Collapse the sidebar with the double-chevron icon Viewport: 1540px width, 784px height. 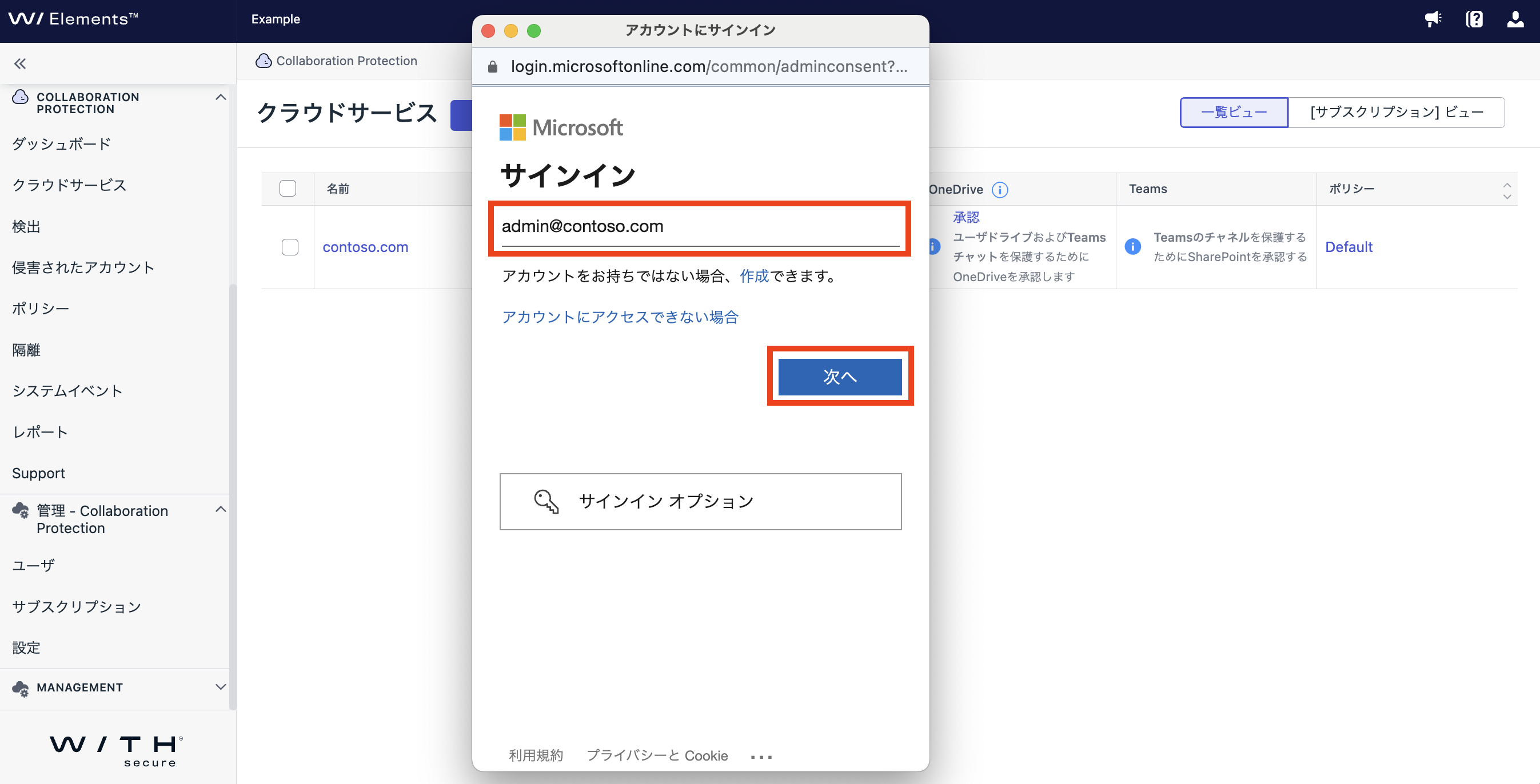click(x=21, y=63)
